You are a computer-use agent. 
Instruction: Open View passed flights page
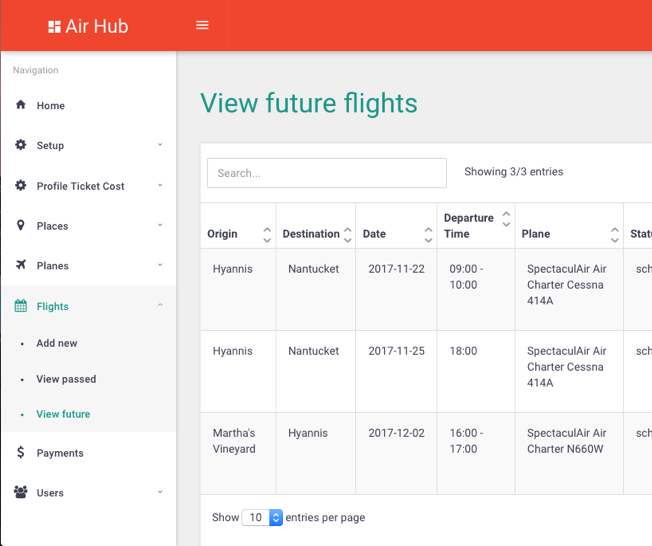[x=66, y=379]
